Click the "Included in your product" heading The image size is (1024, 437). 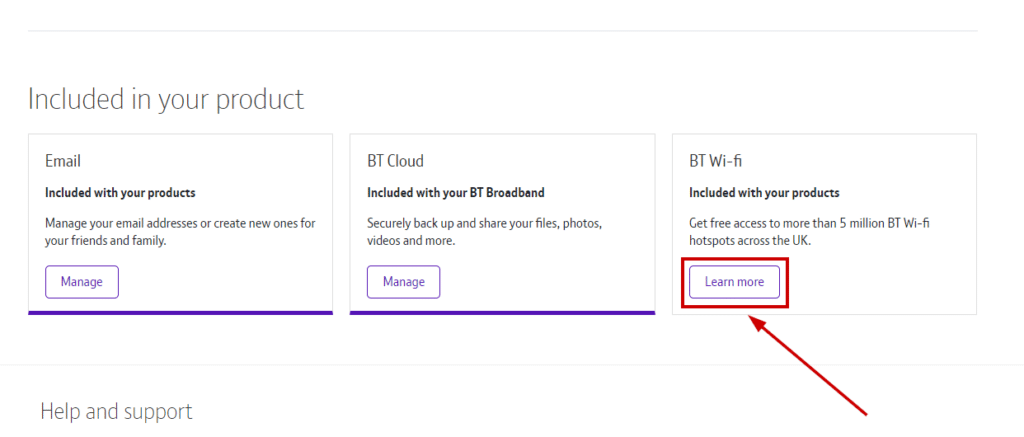(x=166, y=99)
